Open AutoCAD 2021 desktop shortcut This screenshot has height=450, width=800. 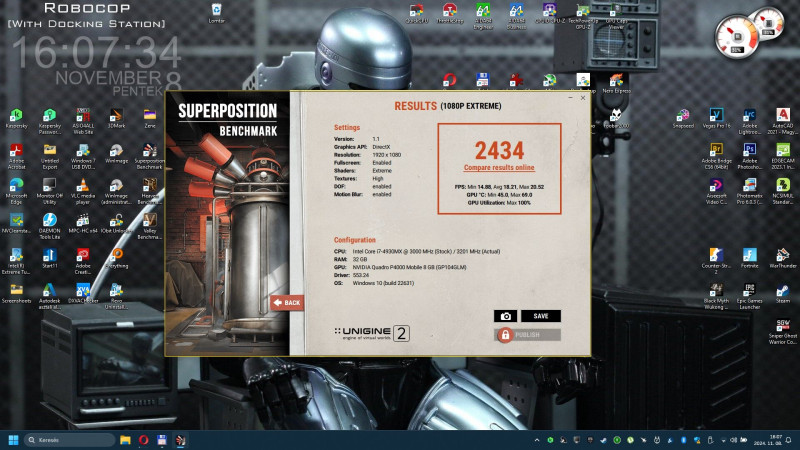[783, 121]
